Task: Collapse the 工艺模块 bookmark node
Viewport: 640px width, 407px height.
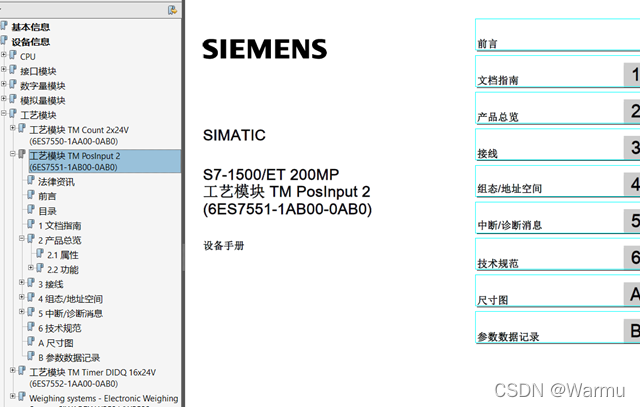Action: (4, 113)
